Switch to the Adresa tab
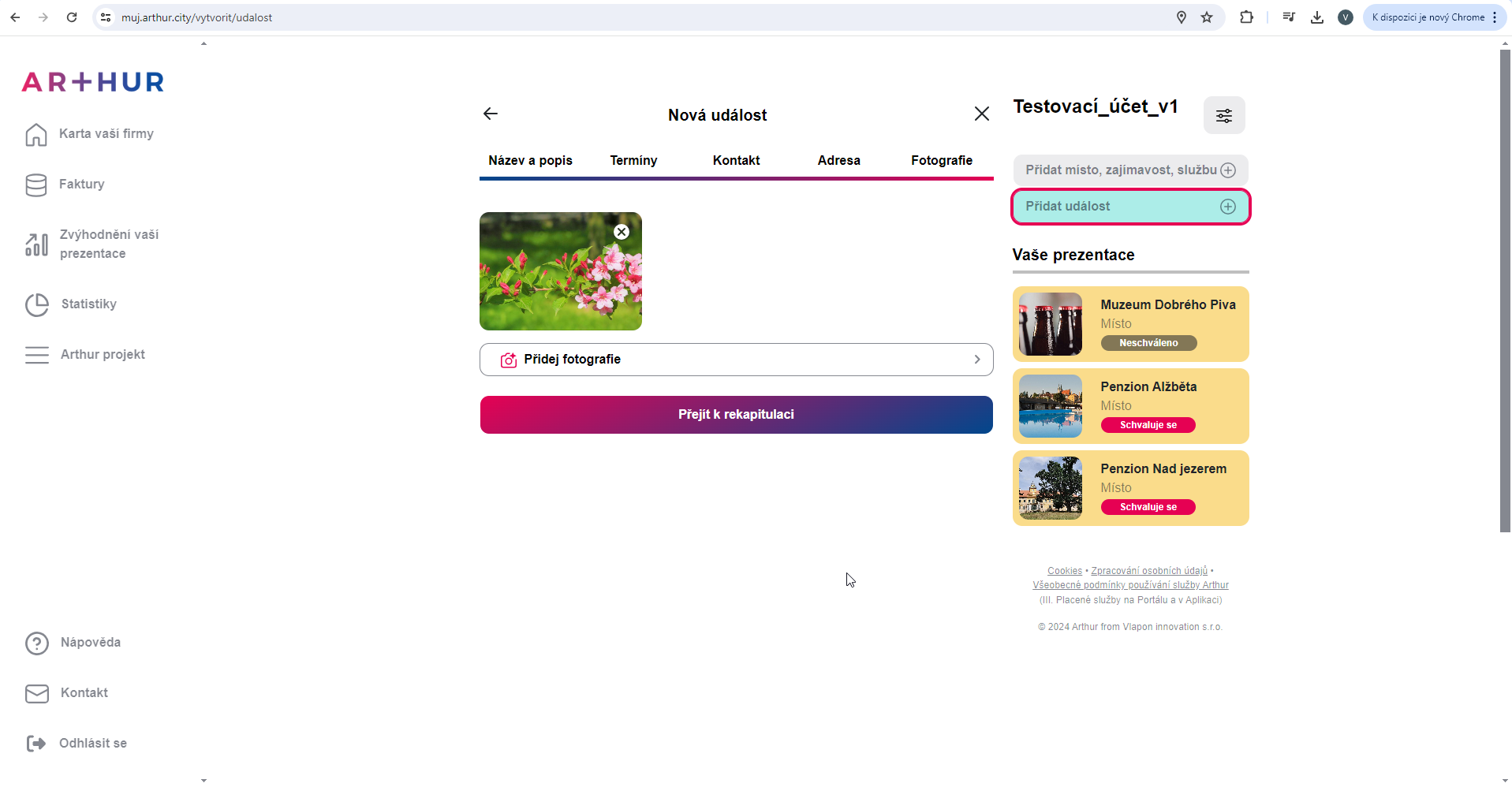 tap(838, 161)
